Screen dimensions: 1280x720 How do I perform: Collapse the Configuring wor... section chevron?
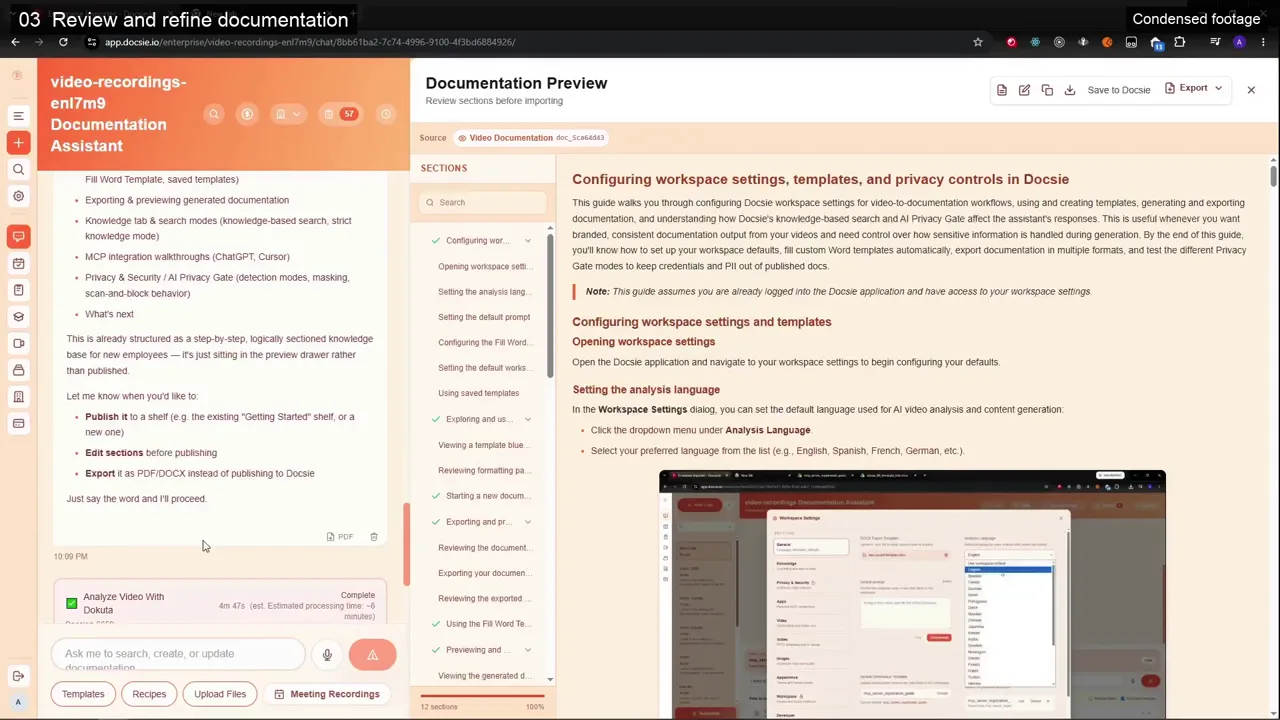tap(528, 241)
